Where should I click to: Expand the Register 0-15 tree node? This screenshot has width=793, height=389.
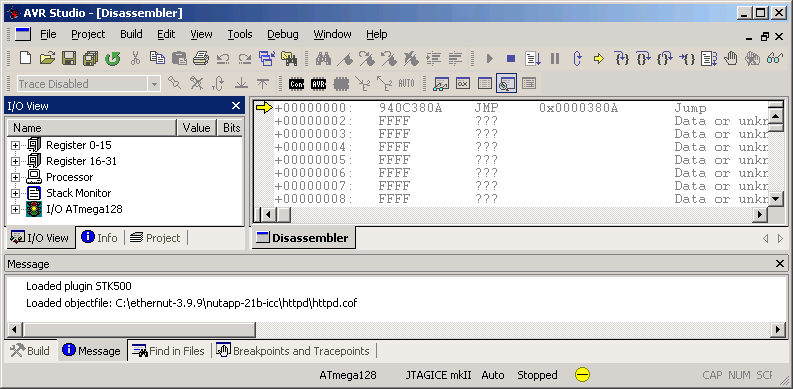(x=15, y=145)
